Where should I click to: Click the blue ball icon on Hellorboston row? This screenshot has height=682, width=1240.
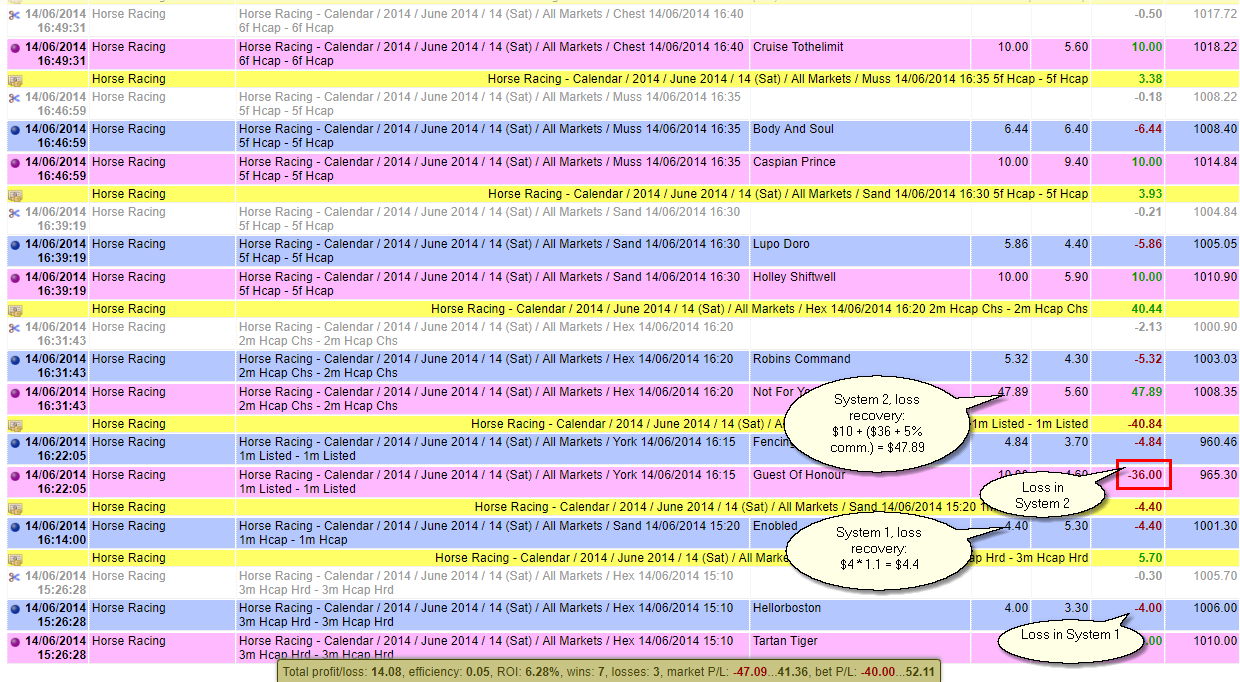pos(14,608)
